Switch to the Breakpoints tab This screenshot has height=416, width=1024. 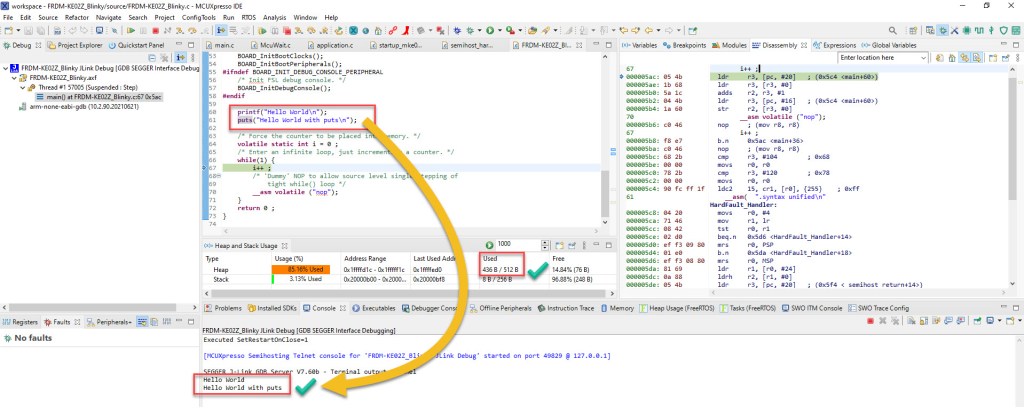tap(690, 45)
